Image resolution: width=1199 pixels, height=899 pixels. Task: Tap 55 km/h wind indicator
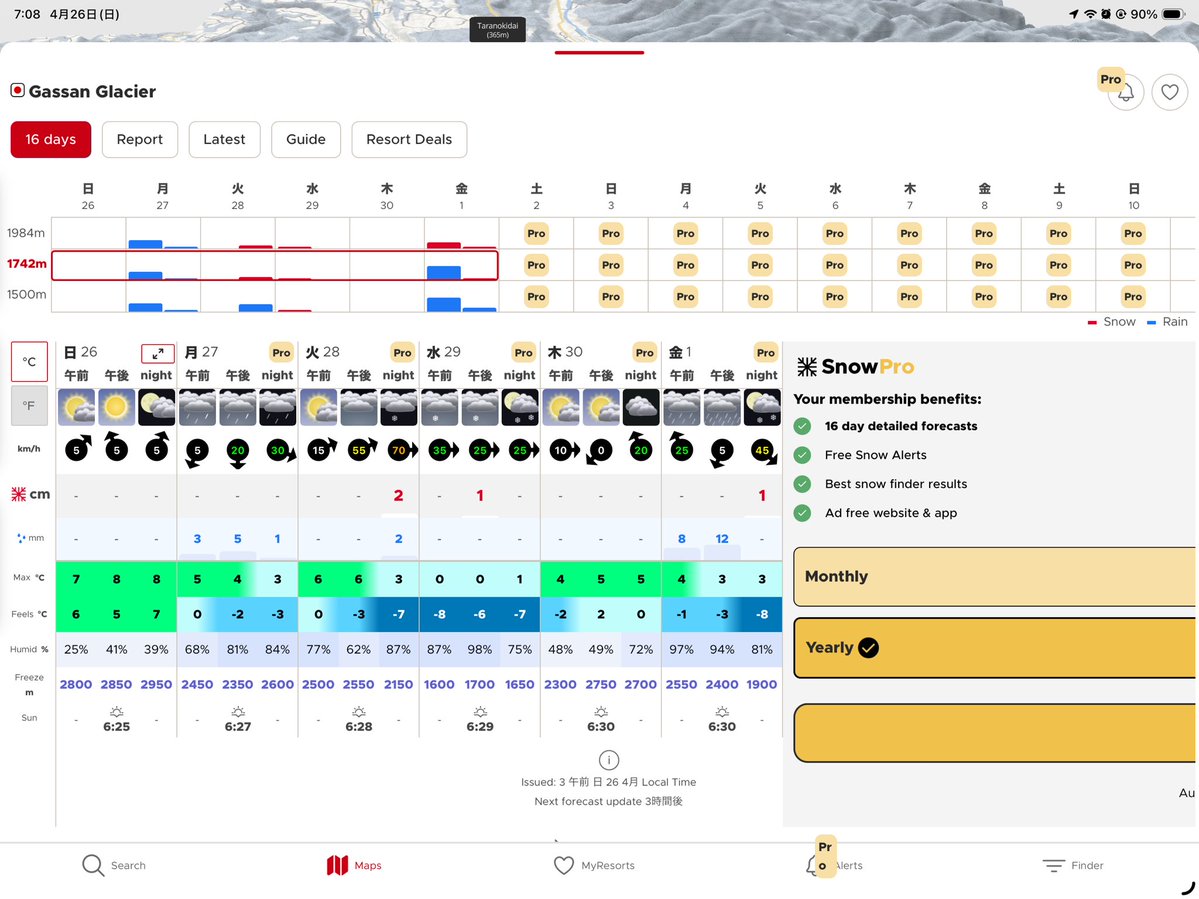(360, 449)
